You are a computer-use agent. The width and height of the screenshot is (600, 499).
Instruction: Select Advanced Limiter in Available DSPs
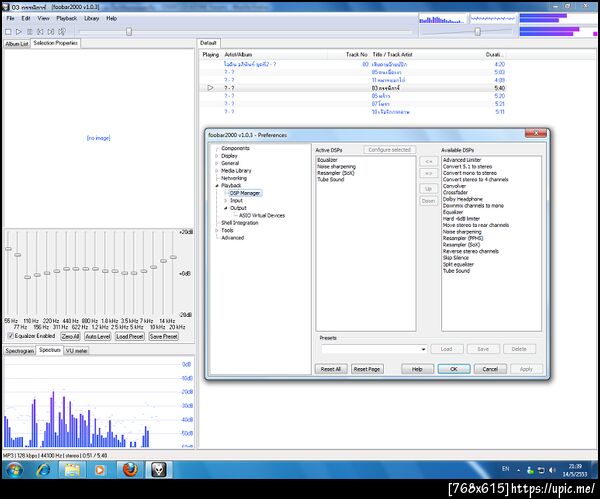point(462,160)
